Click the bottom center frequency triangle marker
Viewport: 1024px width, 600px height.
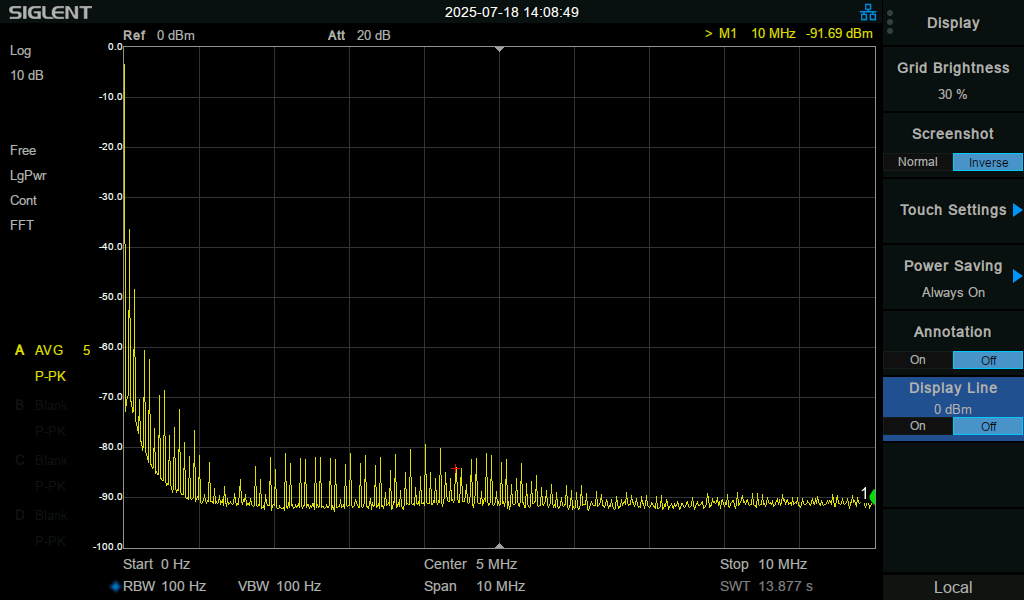pos(500,546)
